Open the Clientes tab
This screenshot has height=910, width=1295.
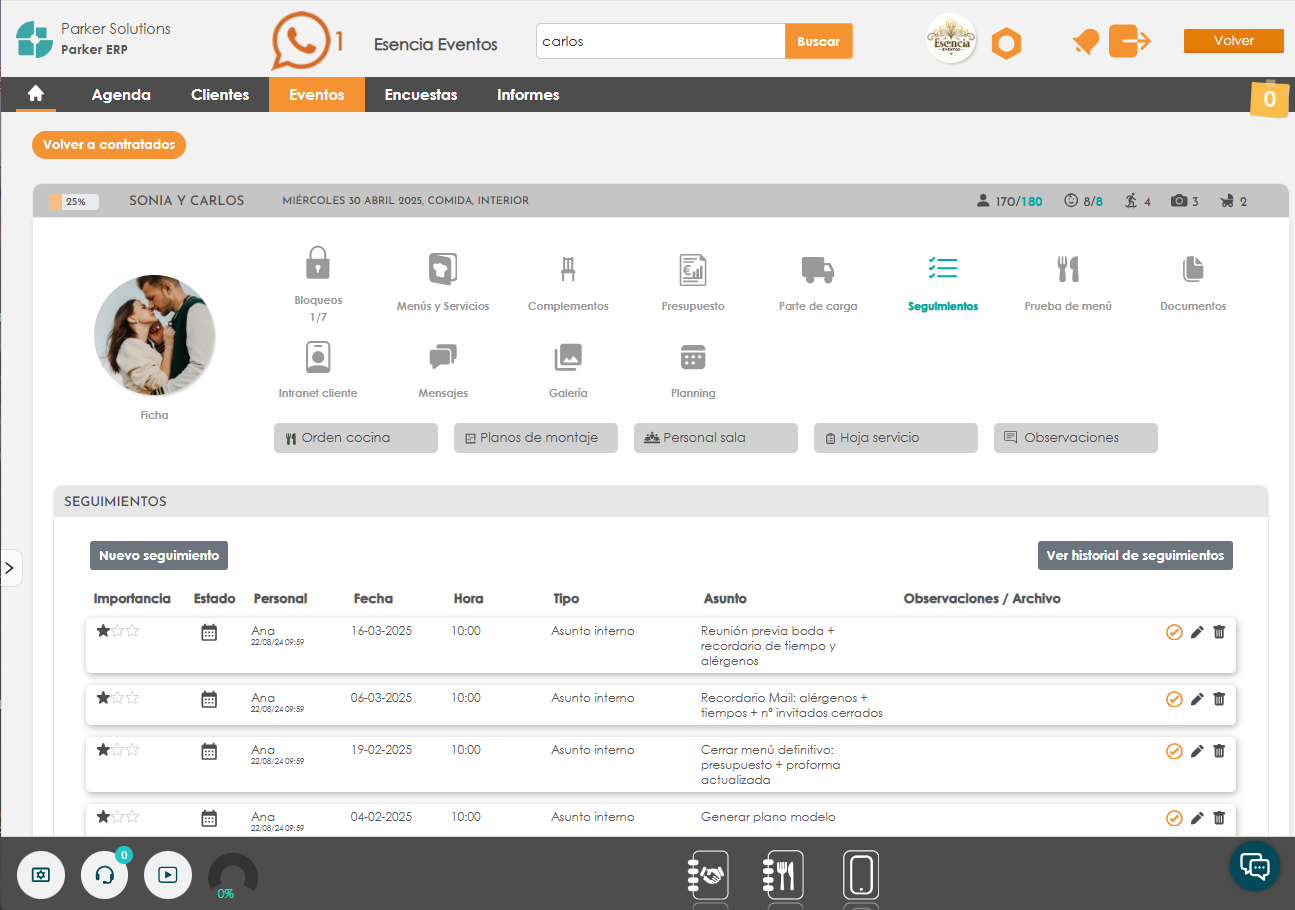tap(220, 95)
